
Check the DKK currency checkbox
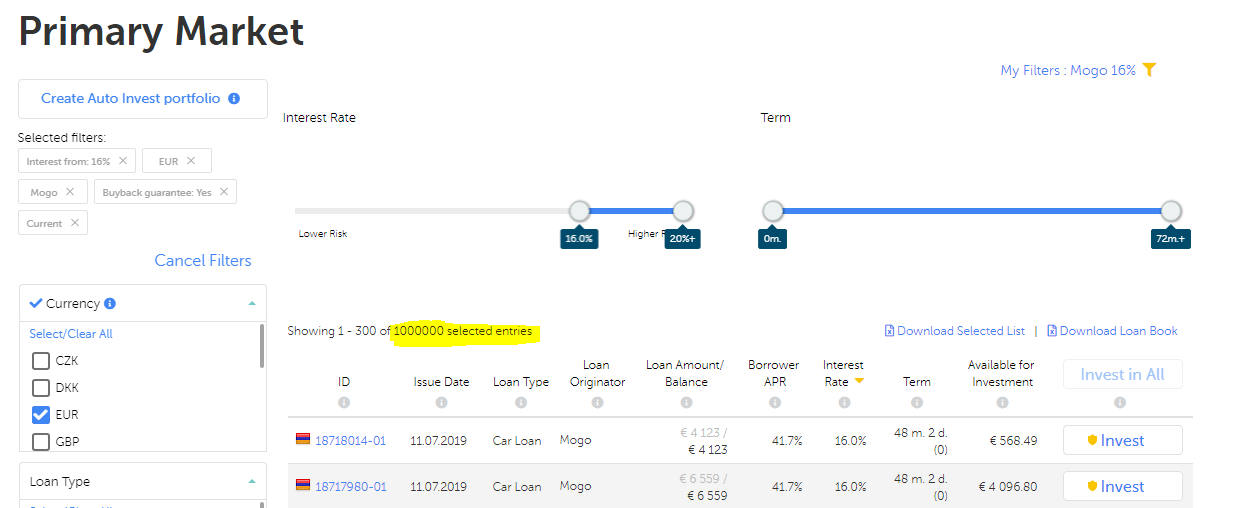pyautogui.click(x=41, y=388)
